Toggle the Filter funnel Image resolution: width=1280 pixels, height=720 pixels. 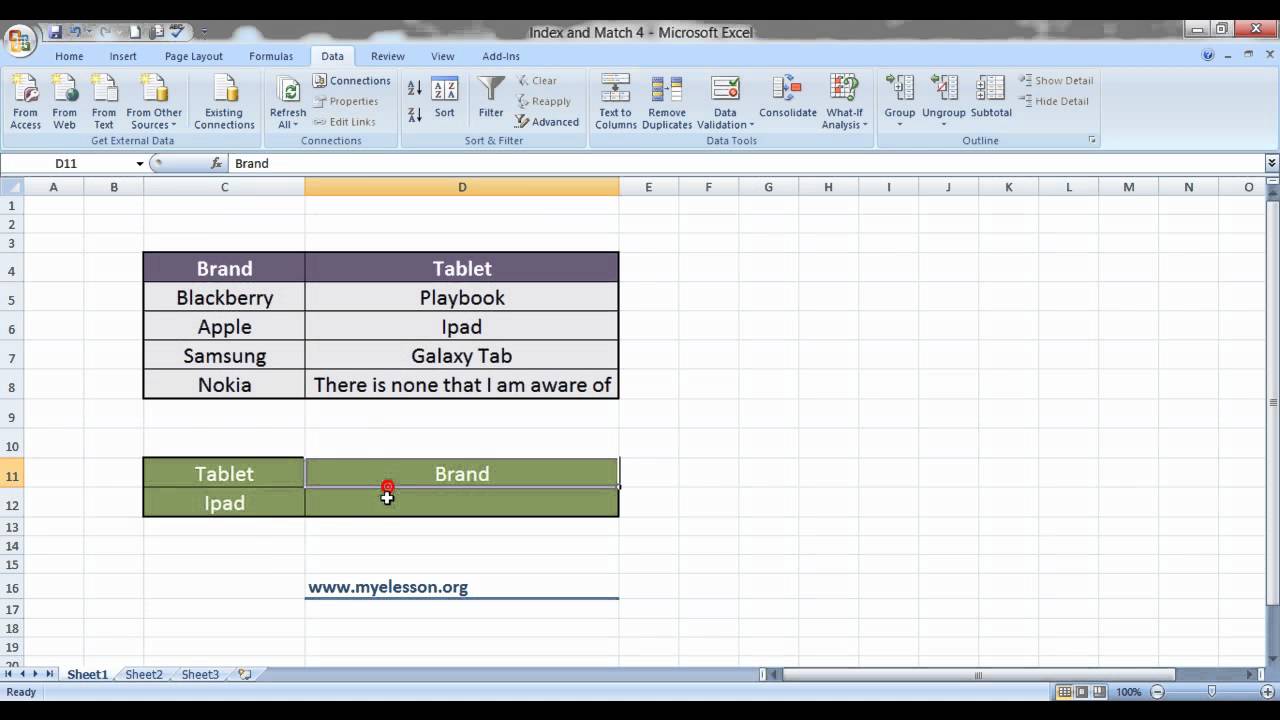coord(491,98)
